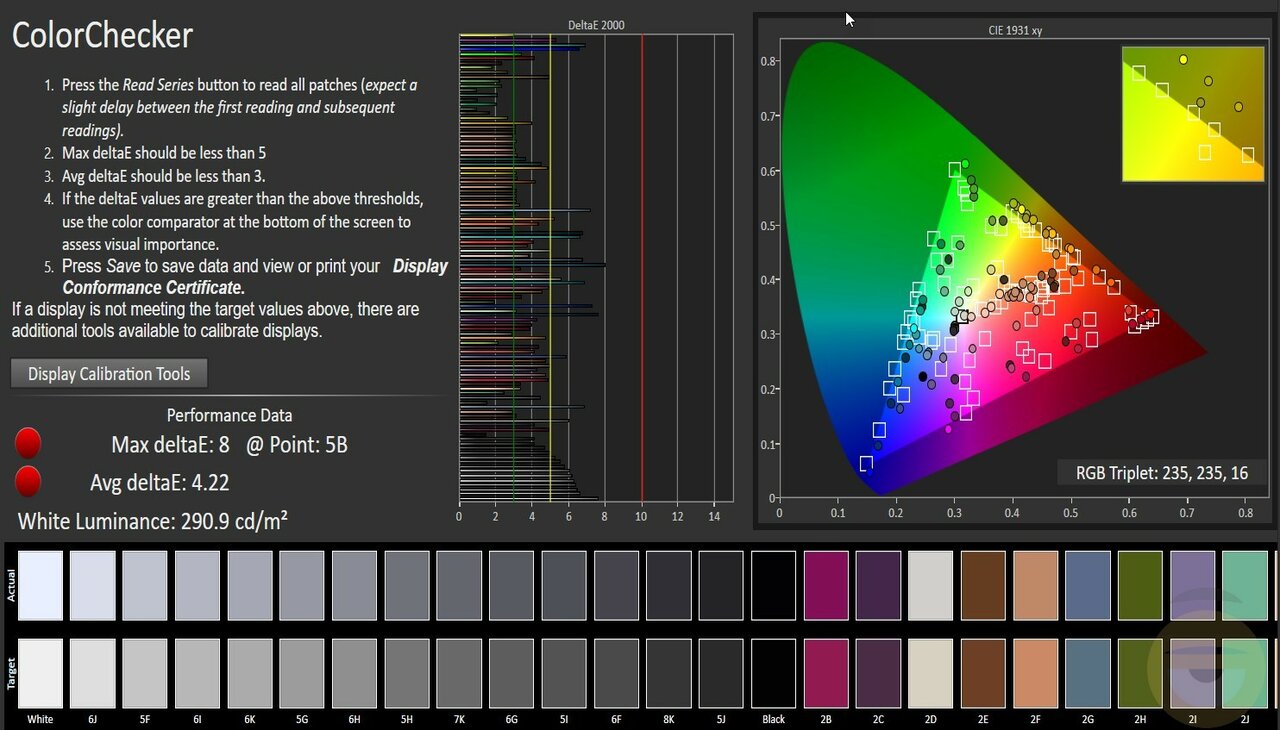Select the Actual swatch for patch 8K
This screenshot has width=1280, height=730.
669,586
